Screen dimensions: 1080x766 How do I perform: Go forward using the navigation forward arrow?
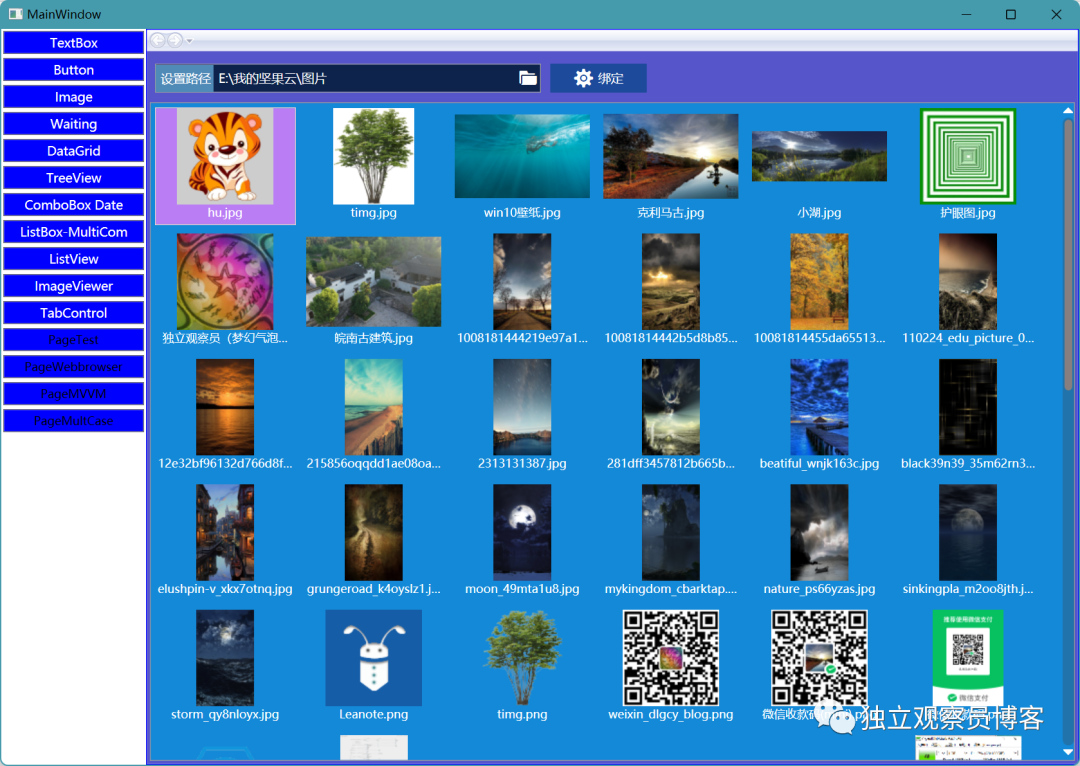pyautogui.click(x=175, y=41)
